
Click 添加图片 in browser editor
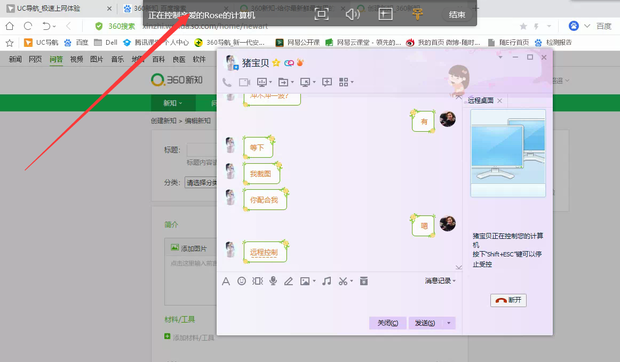[189, 248]
